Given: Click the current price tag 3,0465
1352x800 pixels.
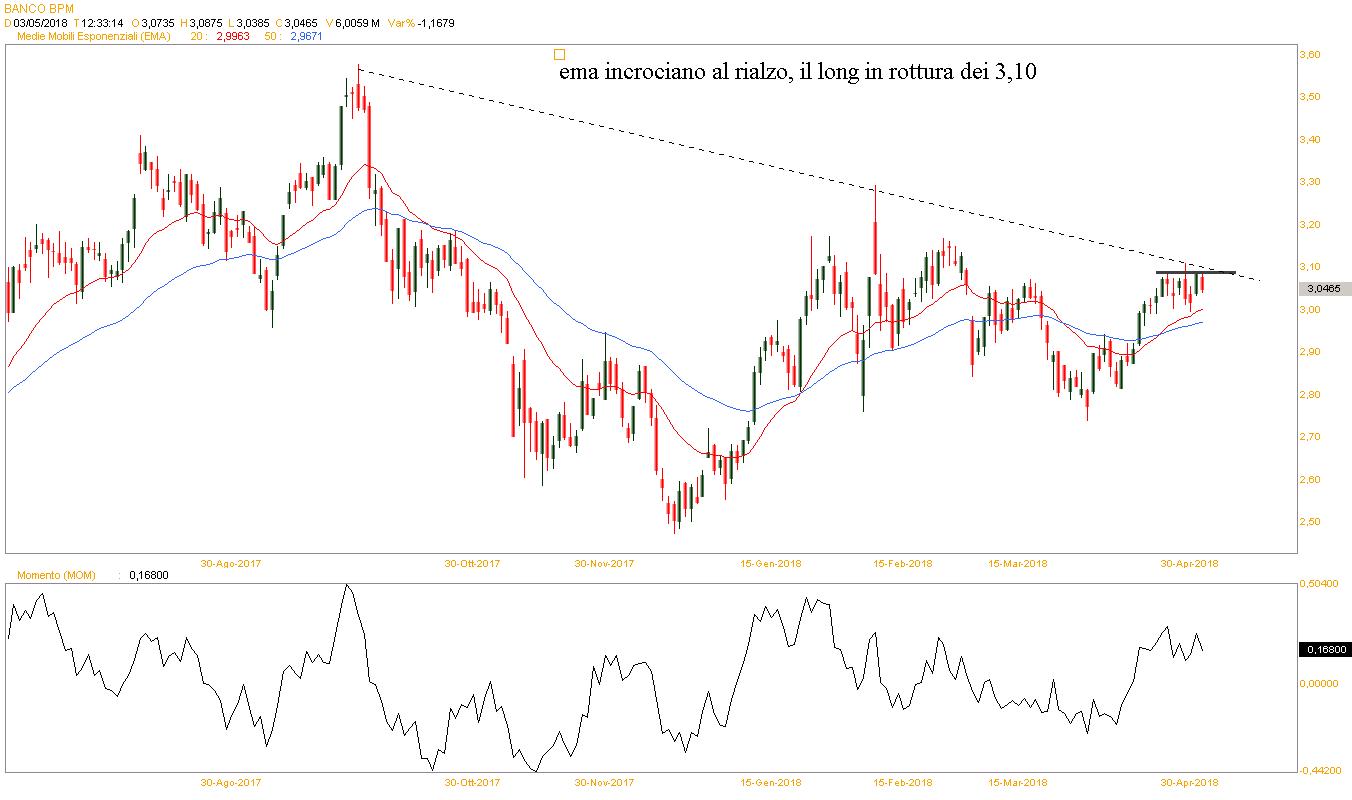Looking at the screenshot, I should (1324, 288).
